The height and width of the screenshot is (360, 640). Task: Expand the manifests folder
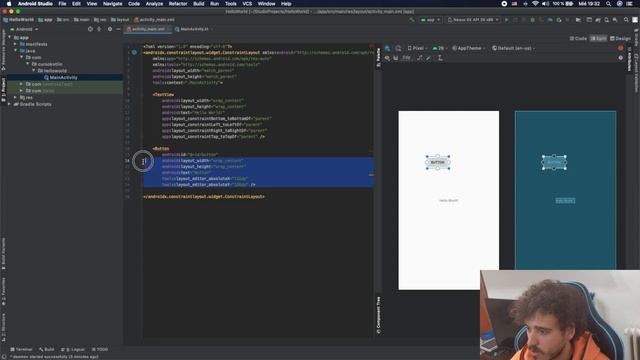16,44
